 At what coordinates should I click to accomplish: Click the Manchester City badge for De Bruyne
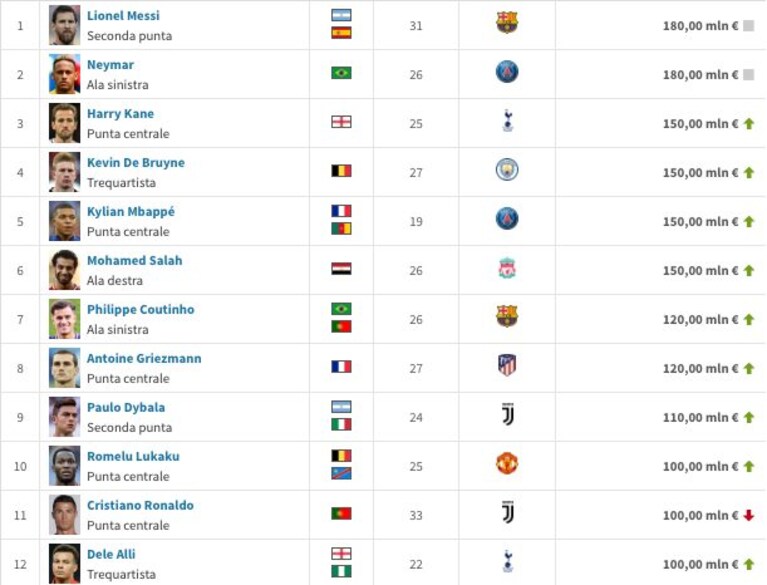click(x=507, y=170)
